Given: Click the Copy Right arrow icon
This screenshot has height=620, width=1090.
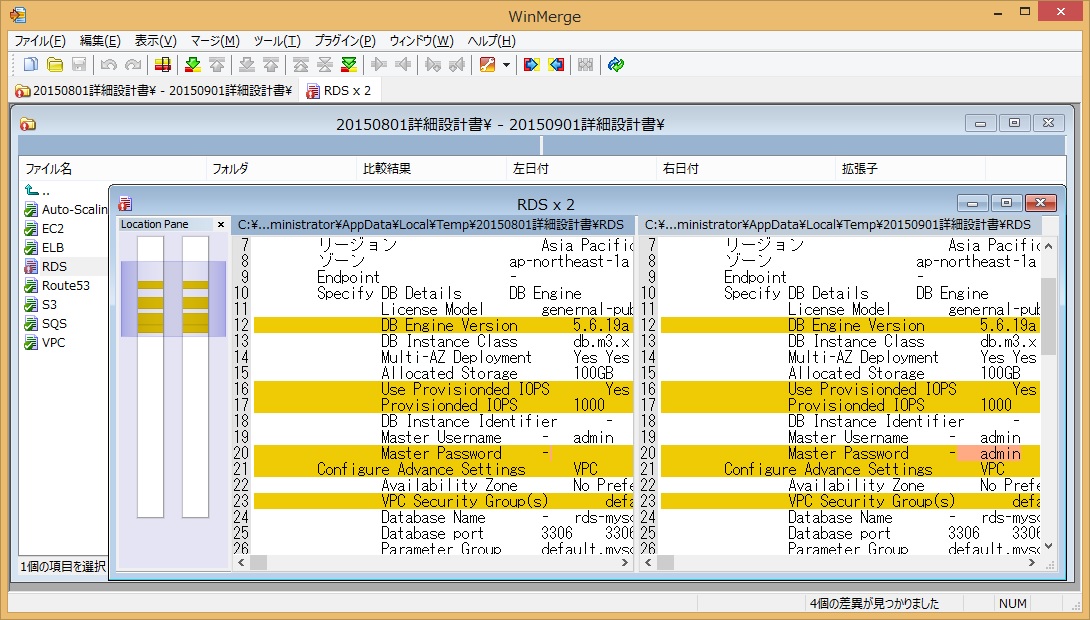Looking at the screenshot, I should (379, 65).
